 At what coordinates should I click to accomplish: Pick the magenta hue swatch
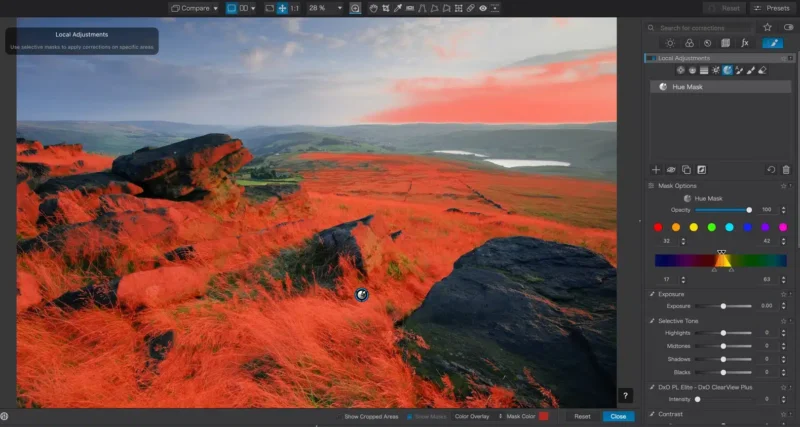[783, 228]
